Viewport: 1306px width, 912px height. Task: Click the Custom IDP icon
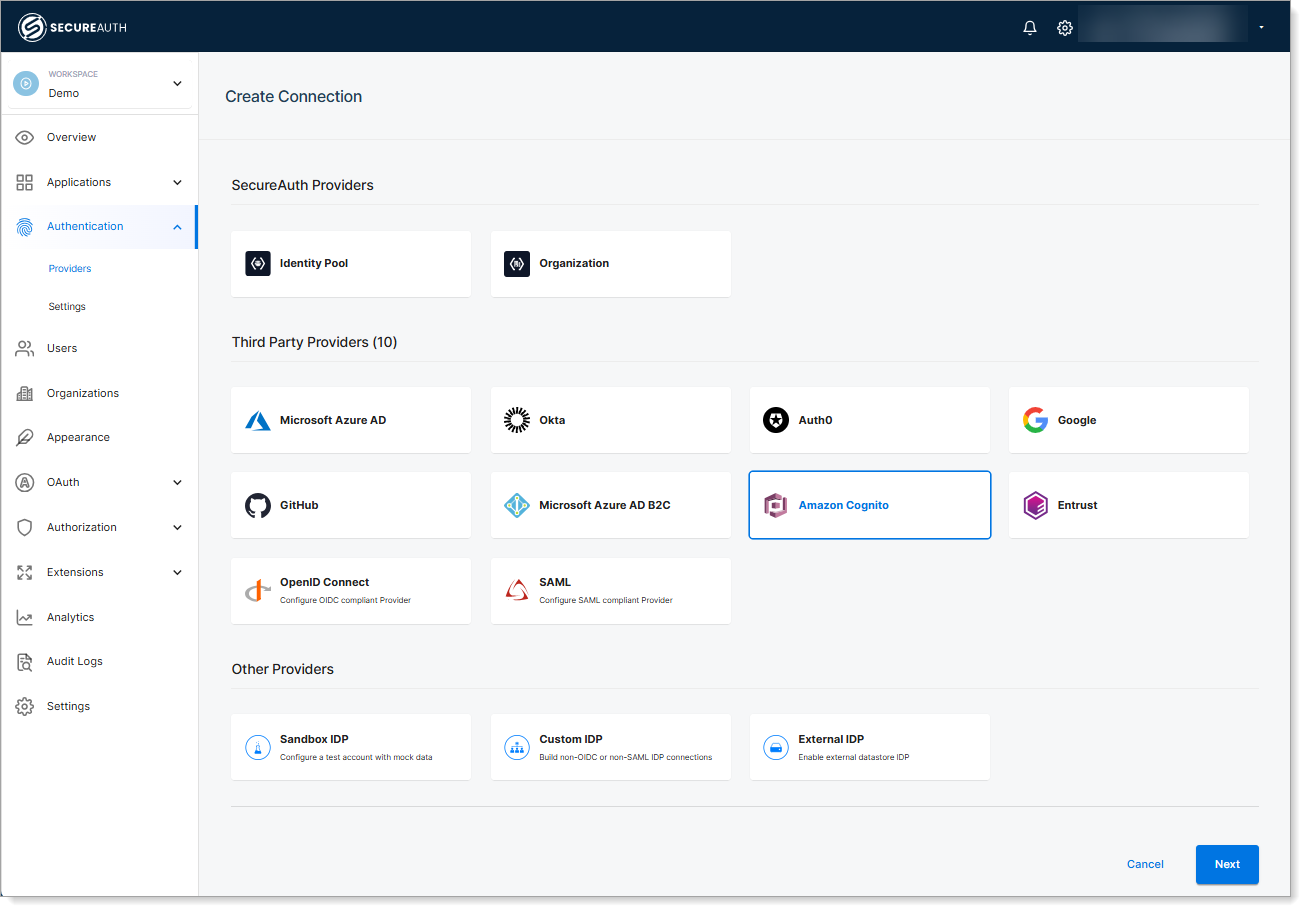[x=517, y=747]
